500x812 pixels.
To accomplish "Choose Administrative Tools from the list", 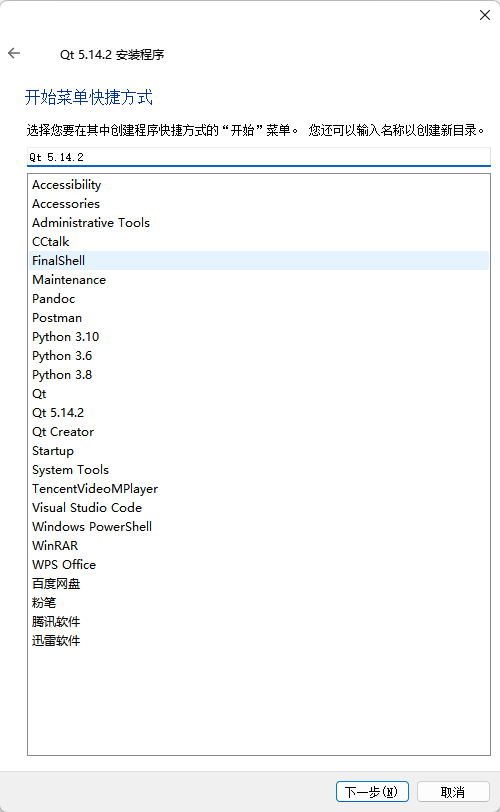I will click(x=259, y=223).
